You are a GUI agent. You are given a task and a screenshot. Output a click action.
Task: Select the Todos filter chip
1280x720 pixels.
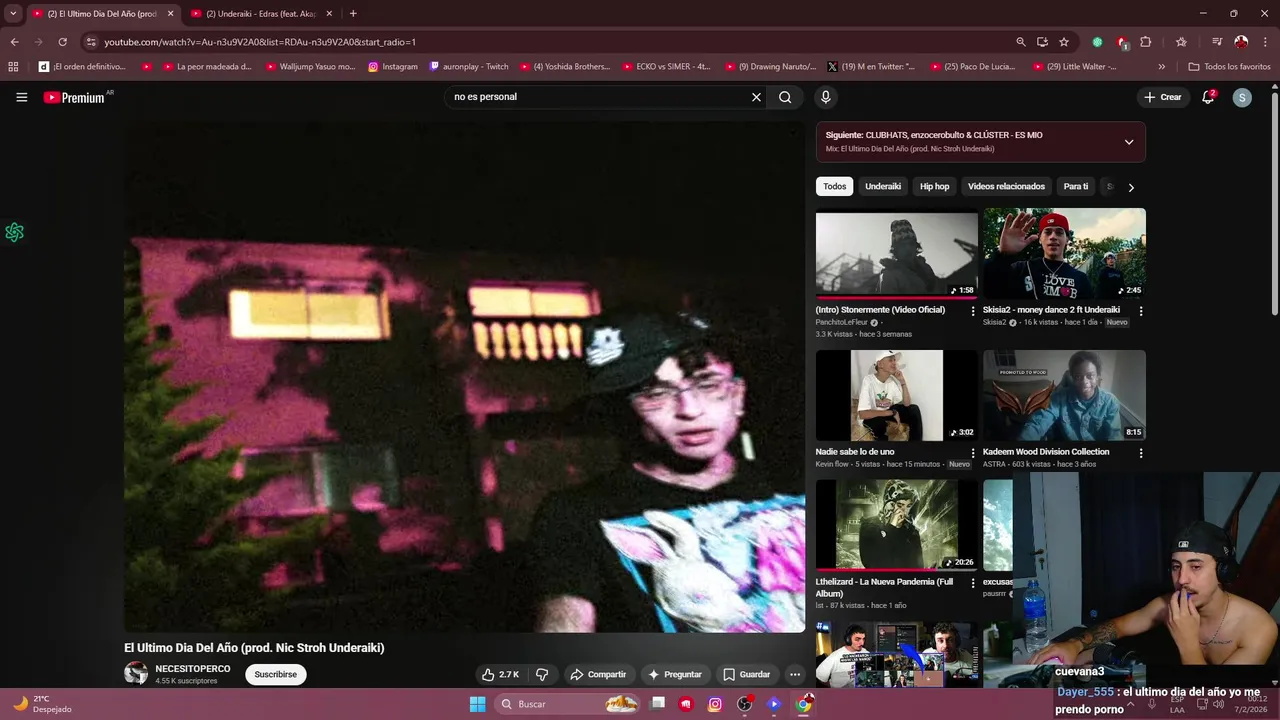(834, 186)
